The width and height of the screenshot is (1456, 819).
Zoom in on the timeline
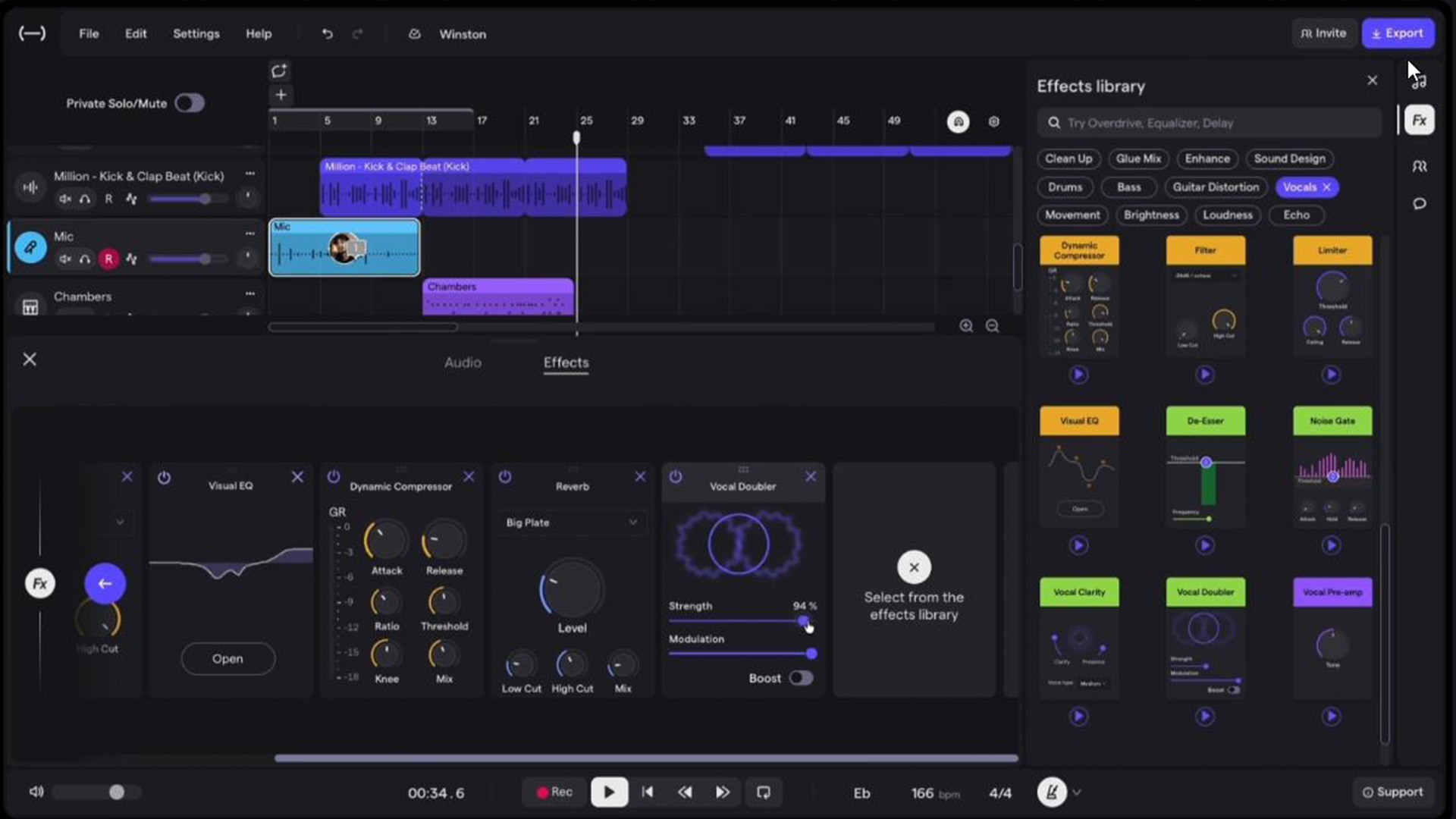[x=966, y=326]
